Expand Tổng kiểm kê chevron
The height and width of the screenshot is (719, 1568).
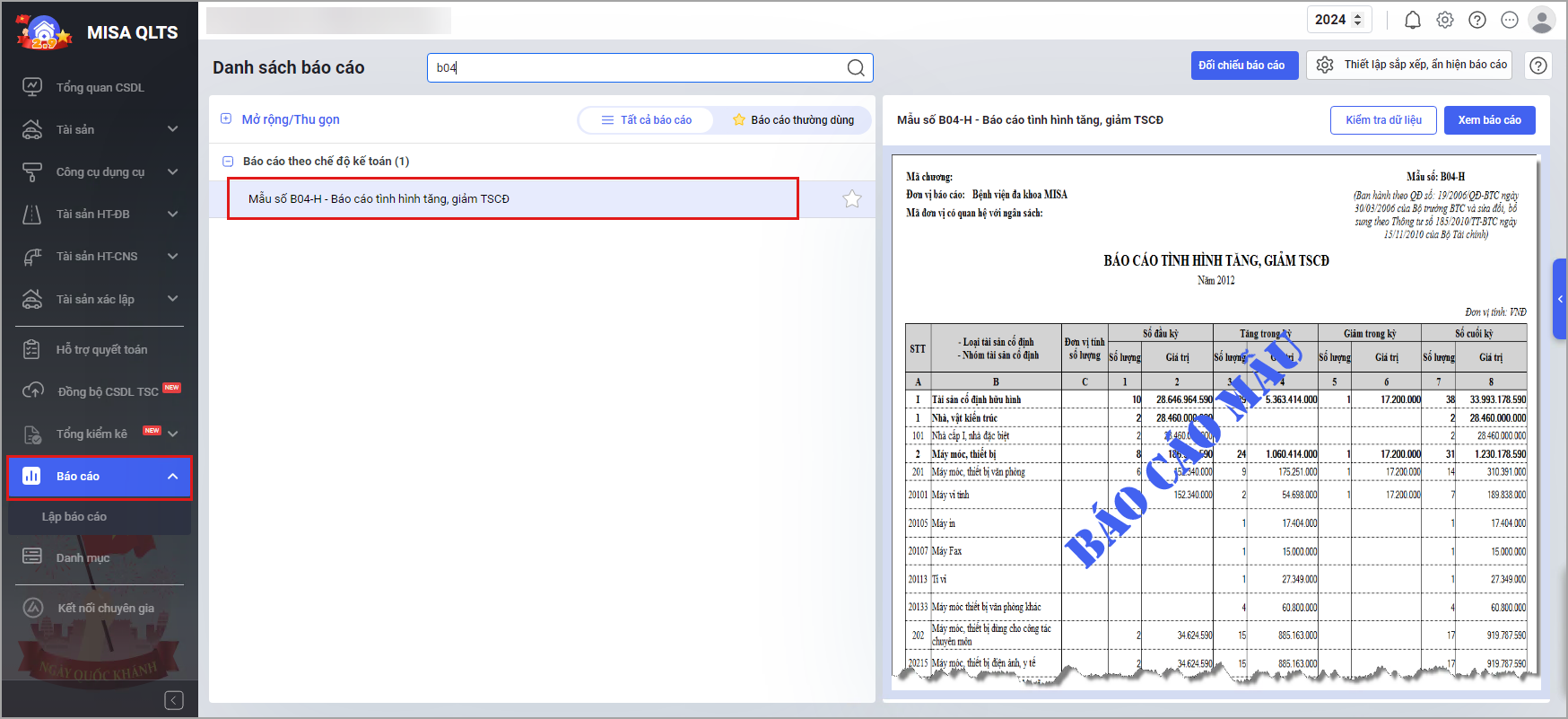click(173, 434)
